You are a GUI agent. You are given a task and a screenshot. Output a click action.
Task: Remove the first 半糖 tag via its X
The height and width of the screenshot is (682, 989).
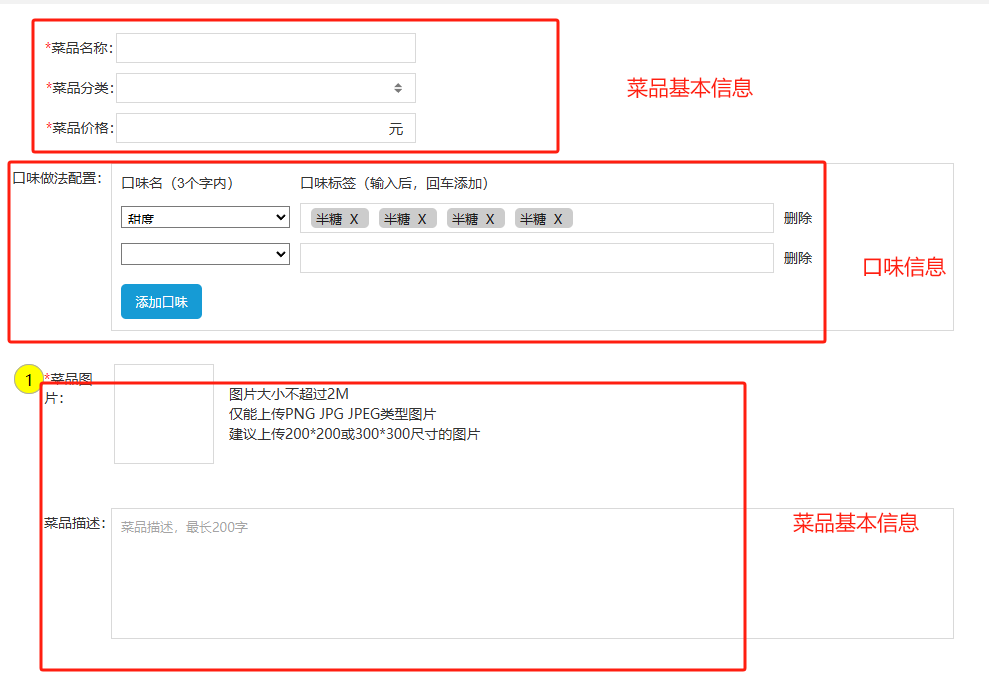354,219
